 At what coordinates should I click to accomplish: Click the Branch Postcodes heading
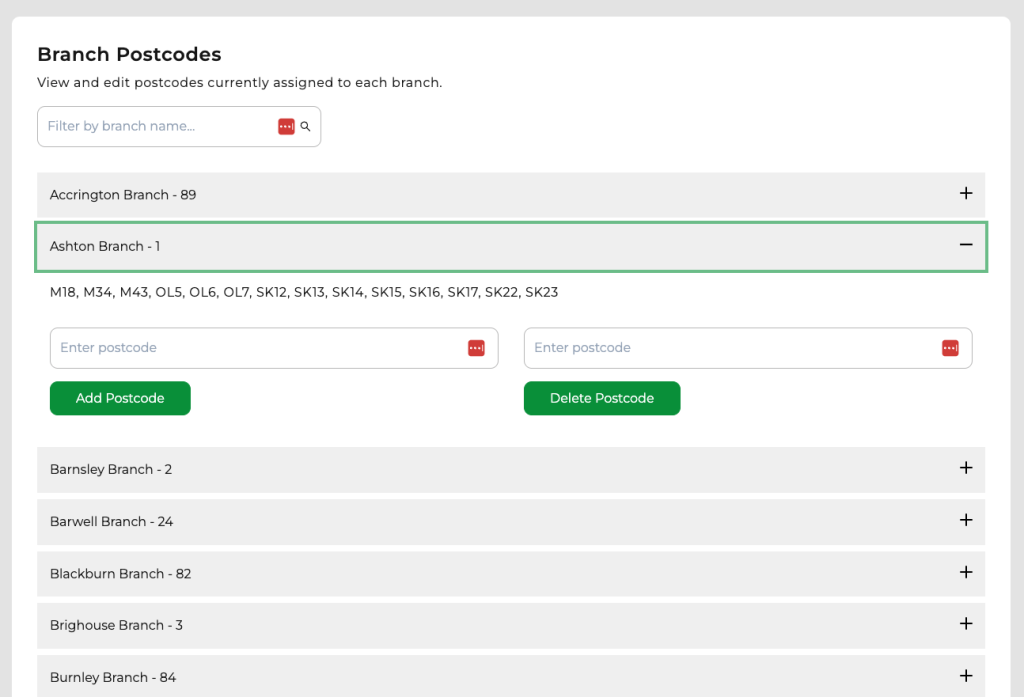click(129, 54)
